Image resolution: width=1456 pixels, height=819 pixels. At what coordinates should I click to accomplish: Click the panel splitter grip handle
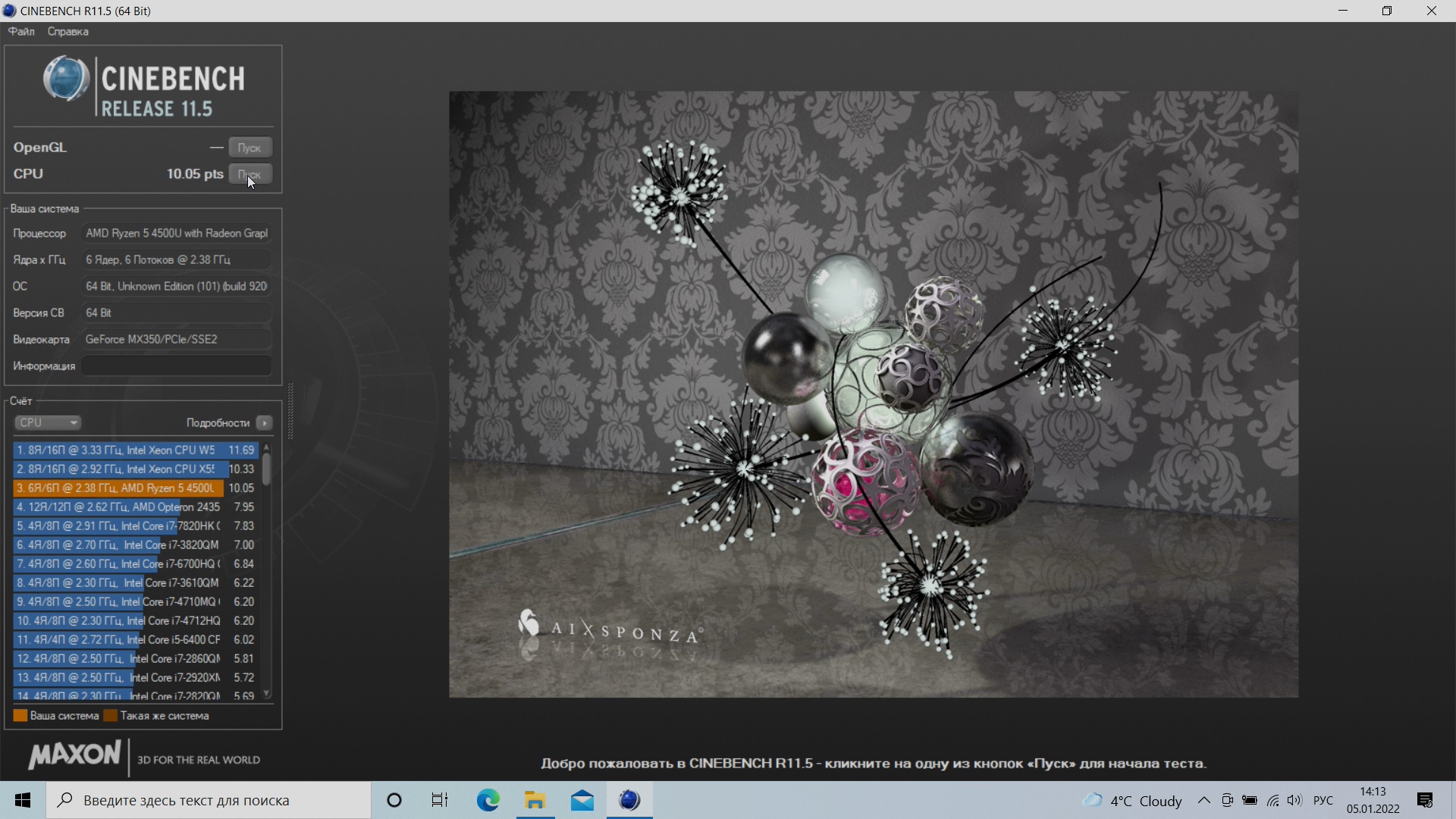pyautogui.click(x=290, y=411)
